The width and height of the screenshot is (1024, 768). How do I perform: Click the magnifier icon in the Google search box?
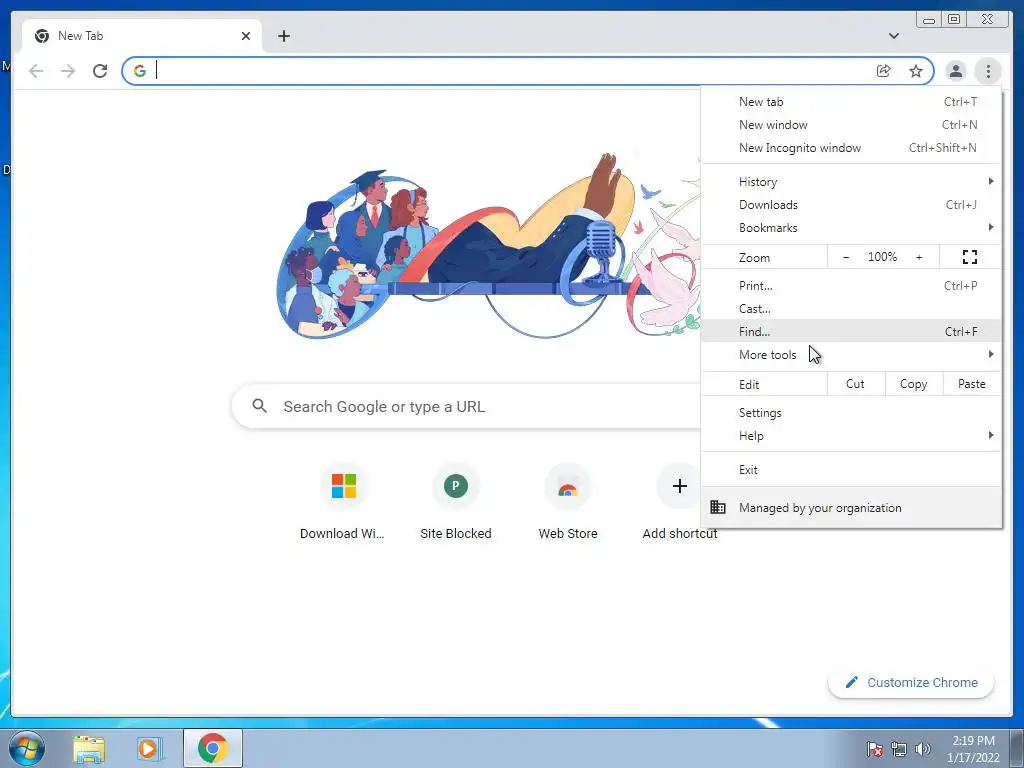[259, 406]
